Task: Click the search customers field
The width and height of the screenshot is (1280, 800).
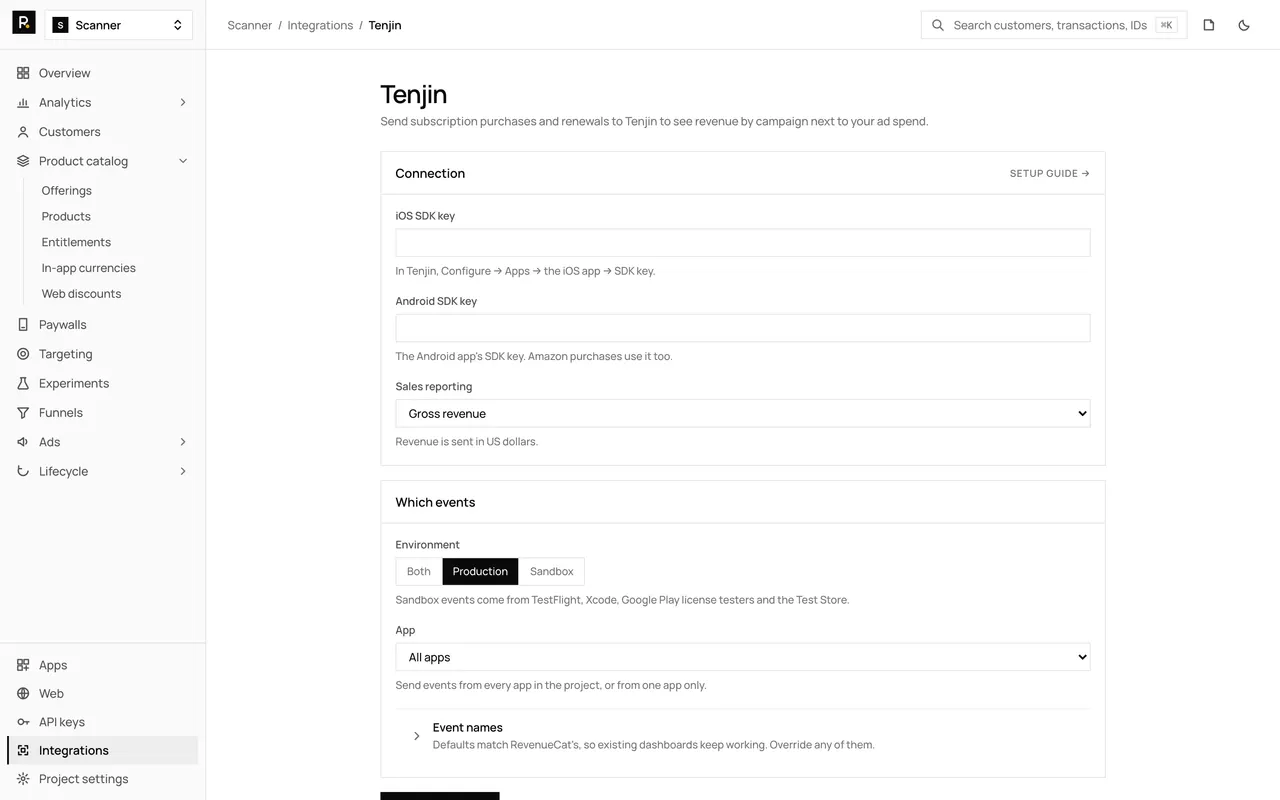Action: [1054, 25]
